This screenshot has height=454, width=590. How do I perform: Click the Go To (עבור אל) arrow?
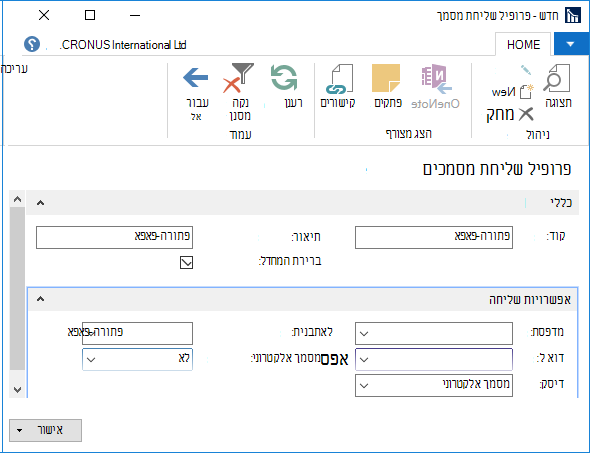(x=196, y=77)
